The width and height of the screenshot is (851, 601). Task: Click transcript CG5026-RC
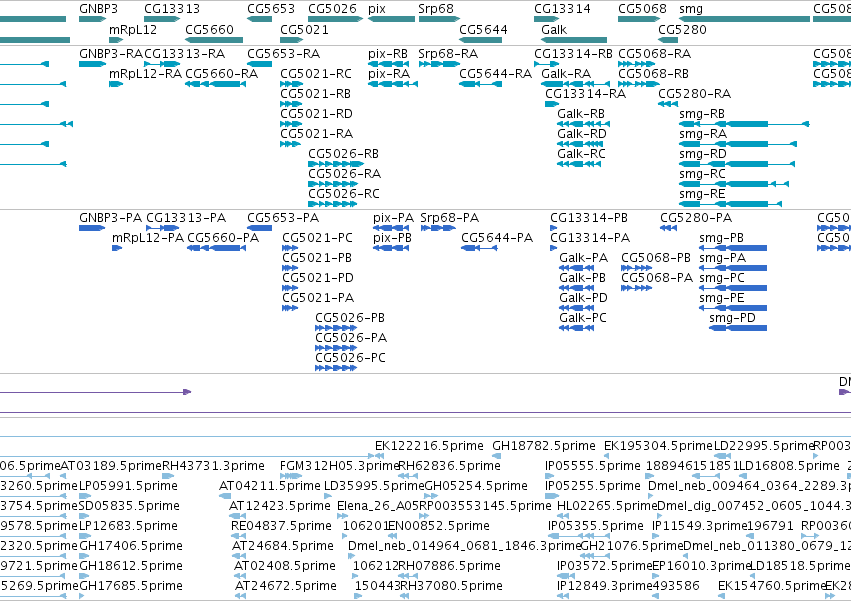pyautogui.click(x=333, y=204)
